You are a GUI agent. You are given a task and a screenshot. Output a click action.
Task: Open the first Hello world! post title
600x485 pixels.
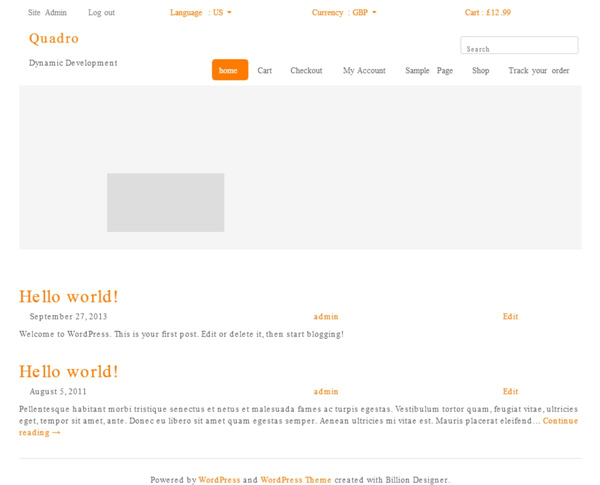pyautogui.click(x=69, y=297)
